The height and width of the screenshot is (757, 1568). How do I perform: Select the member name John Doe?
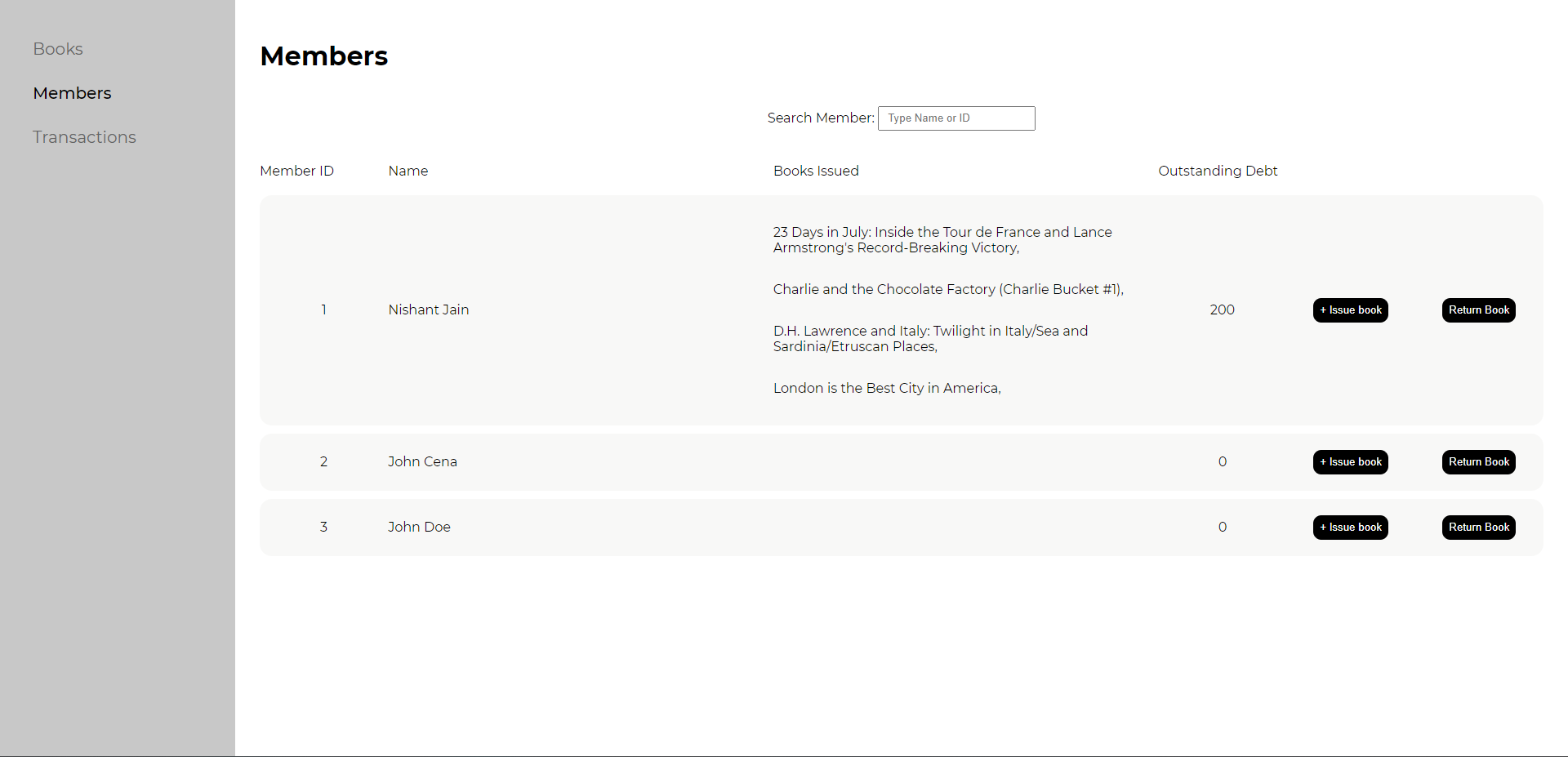[x=418, y=527]
